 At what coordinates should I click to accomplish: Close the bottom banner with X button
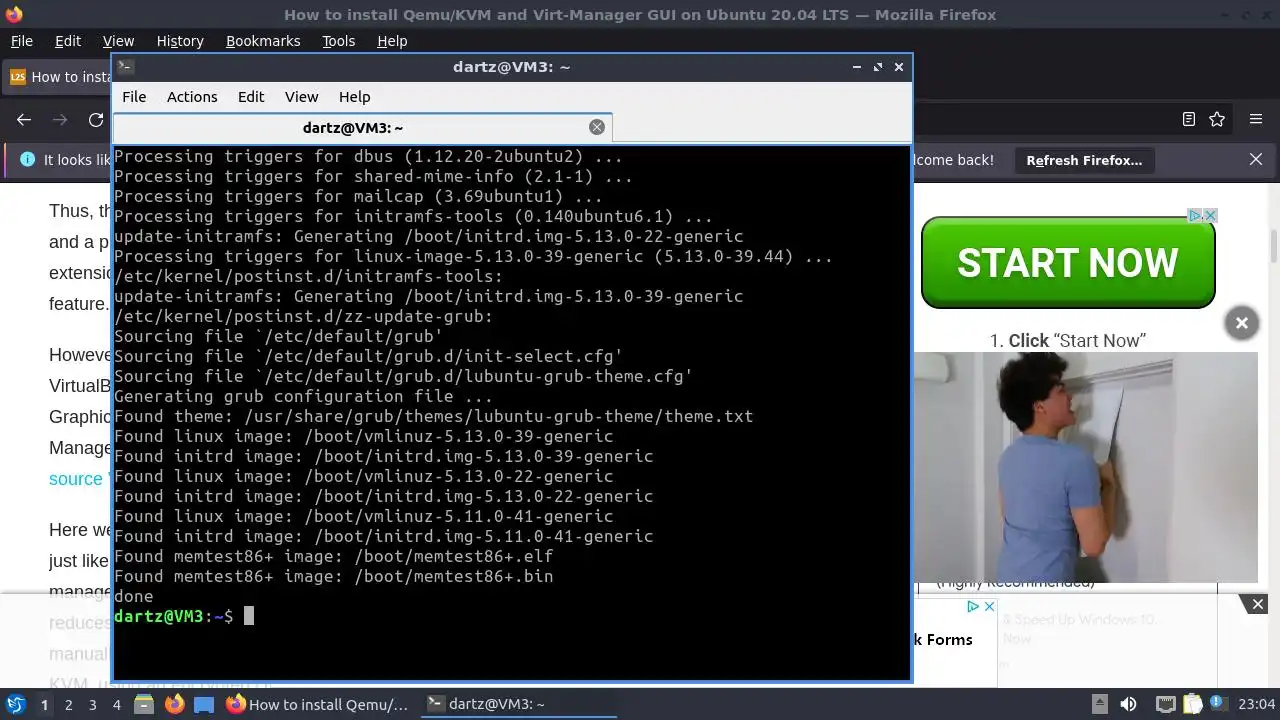tap(1258, 604)
